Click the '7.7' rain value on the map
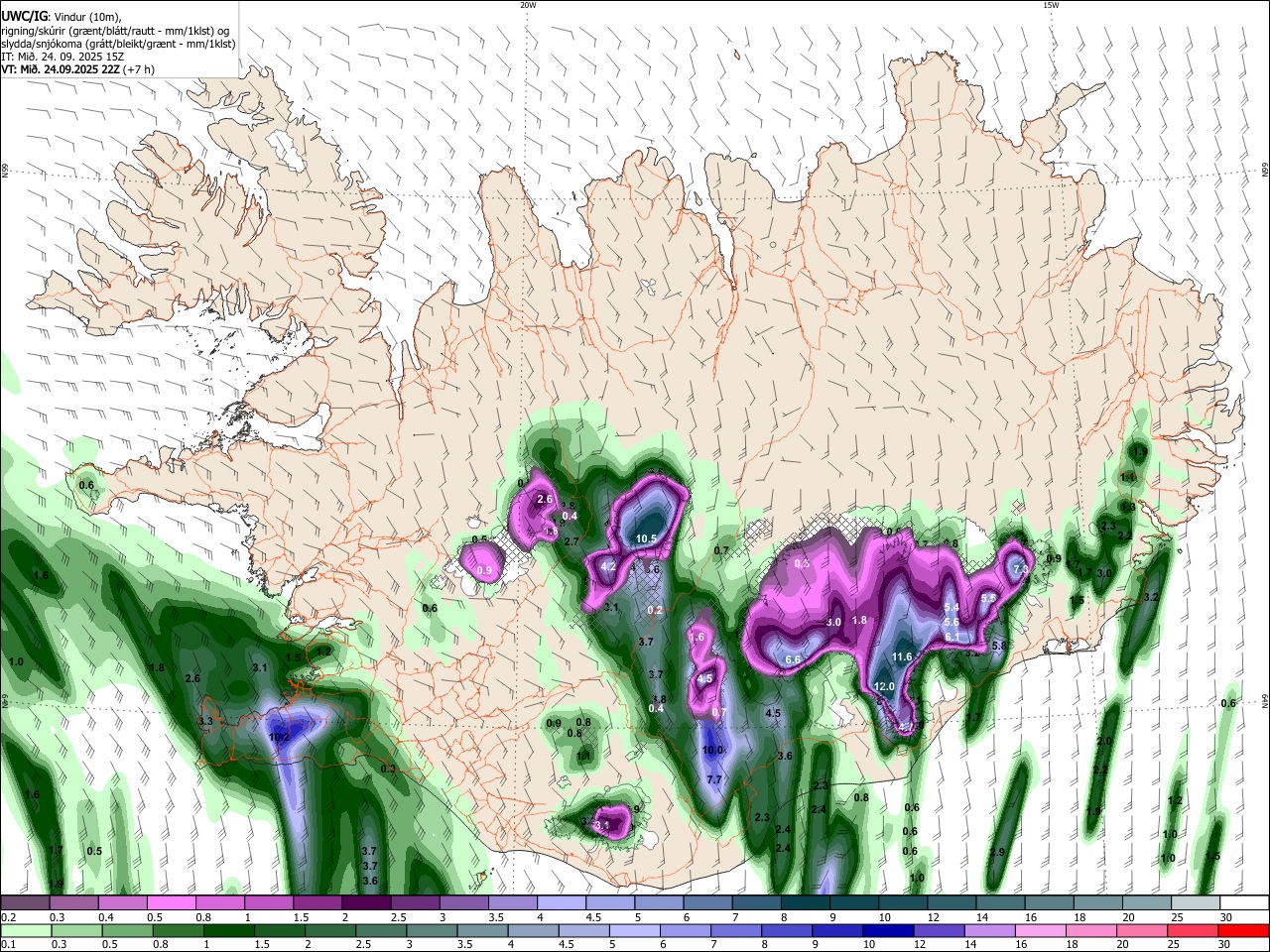Viewport: 1270px width, 952px height. click(714, 779)
